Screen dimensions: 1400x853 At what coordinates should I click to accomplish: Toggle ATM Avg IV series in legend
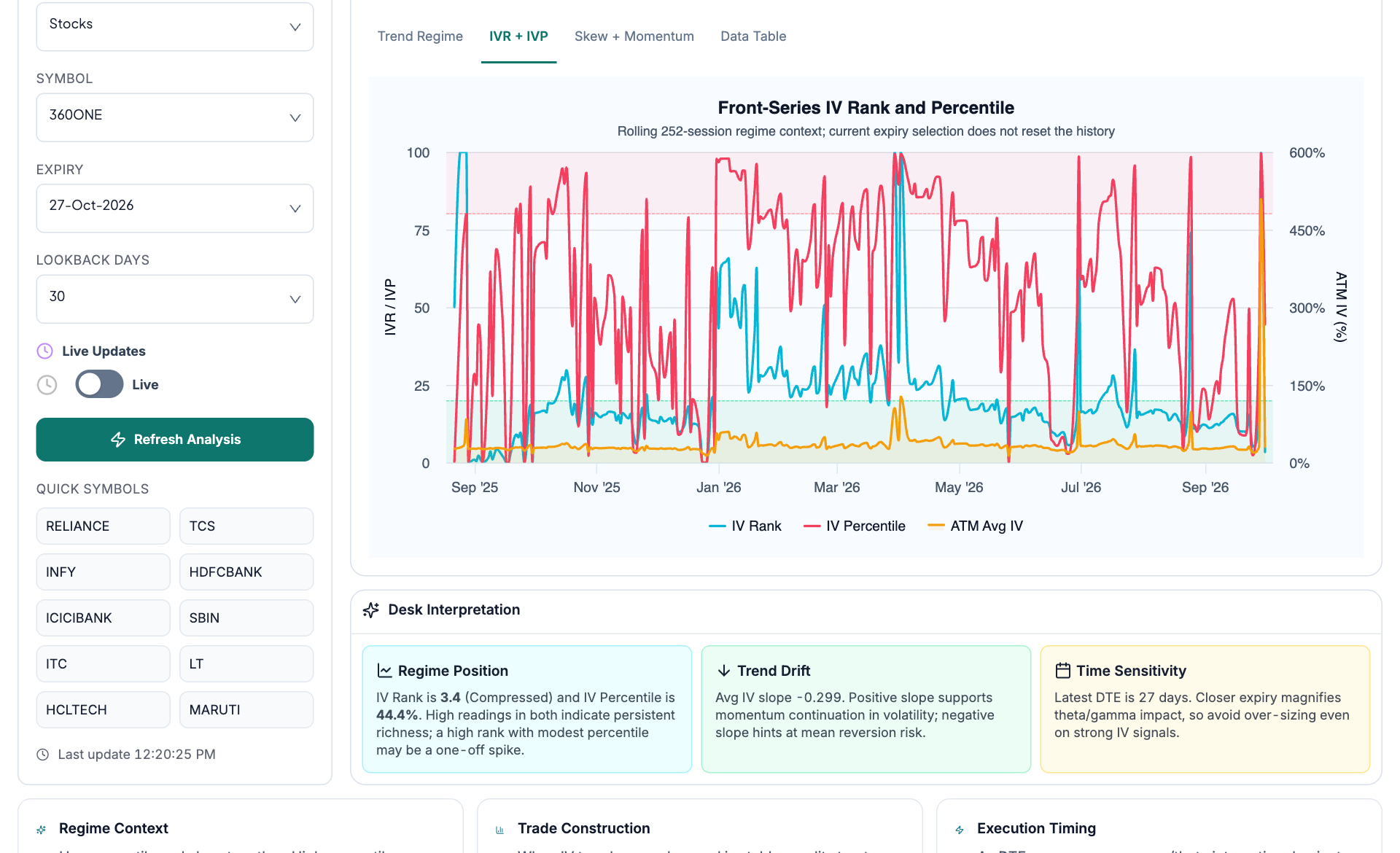(975, 526)
